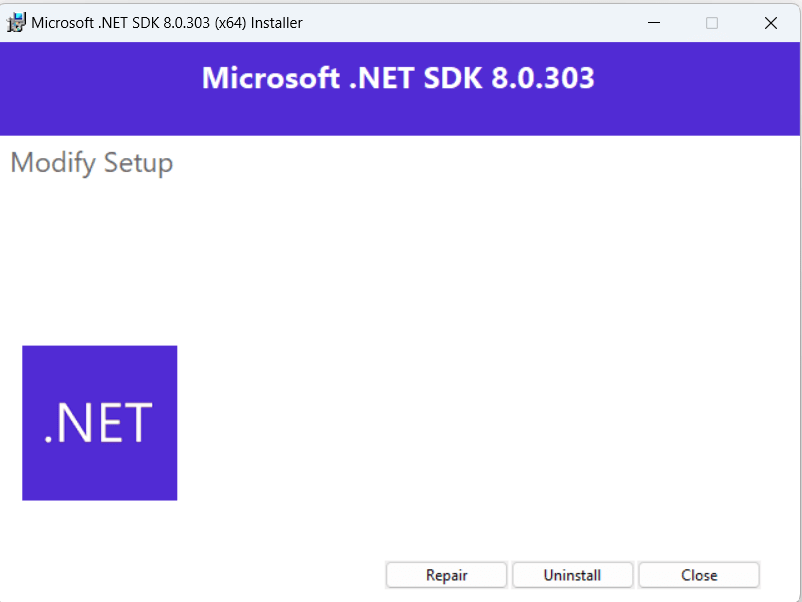802x602 pixels.
Task: Select the "Modify Setup" heading text
Action: 92,163
